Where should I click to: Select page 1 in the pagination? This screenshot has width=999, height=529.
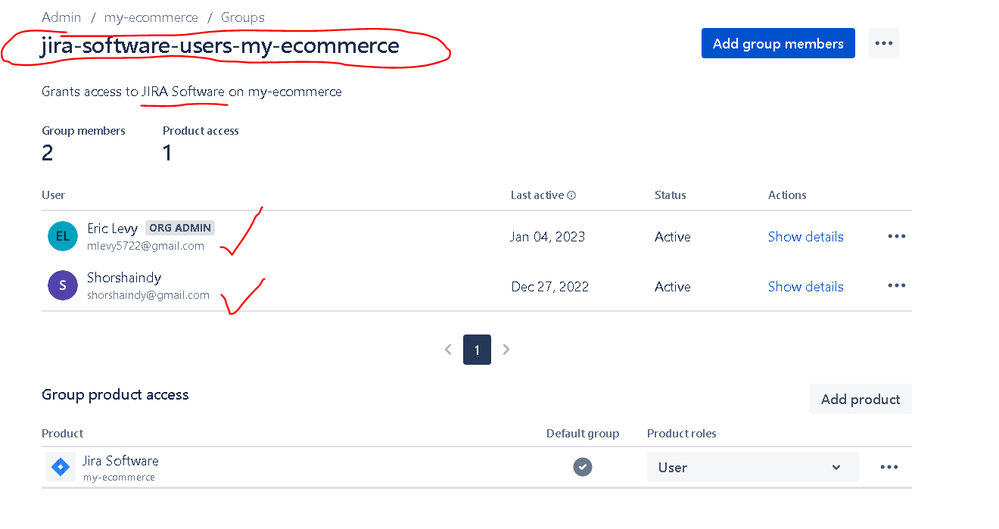click(x=477, y=349)
